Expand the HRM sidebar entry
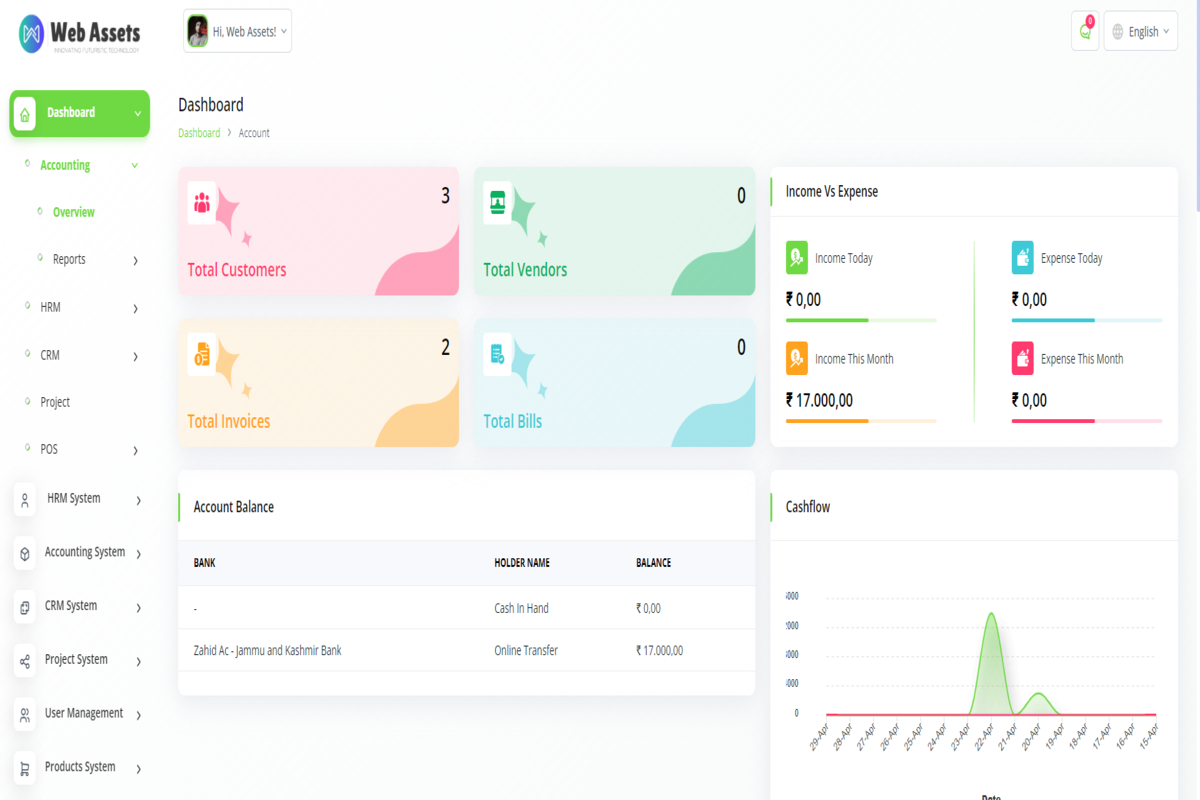The image size is (1200, 800). (48, 307)
